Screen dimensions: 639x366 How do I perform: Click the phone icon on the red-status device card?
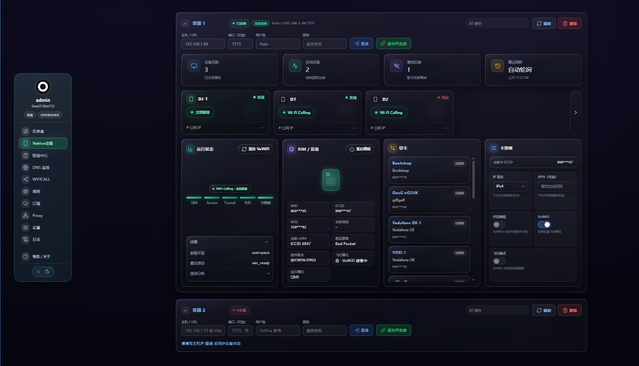pos(375,99)
